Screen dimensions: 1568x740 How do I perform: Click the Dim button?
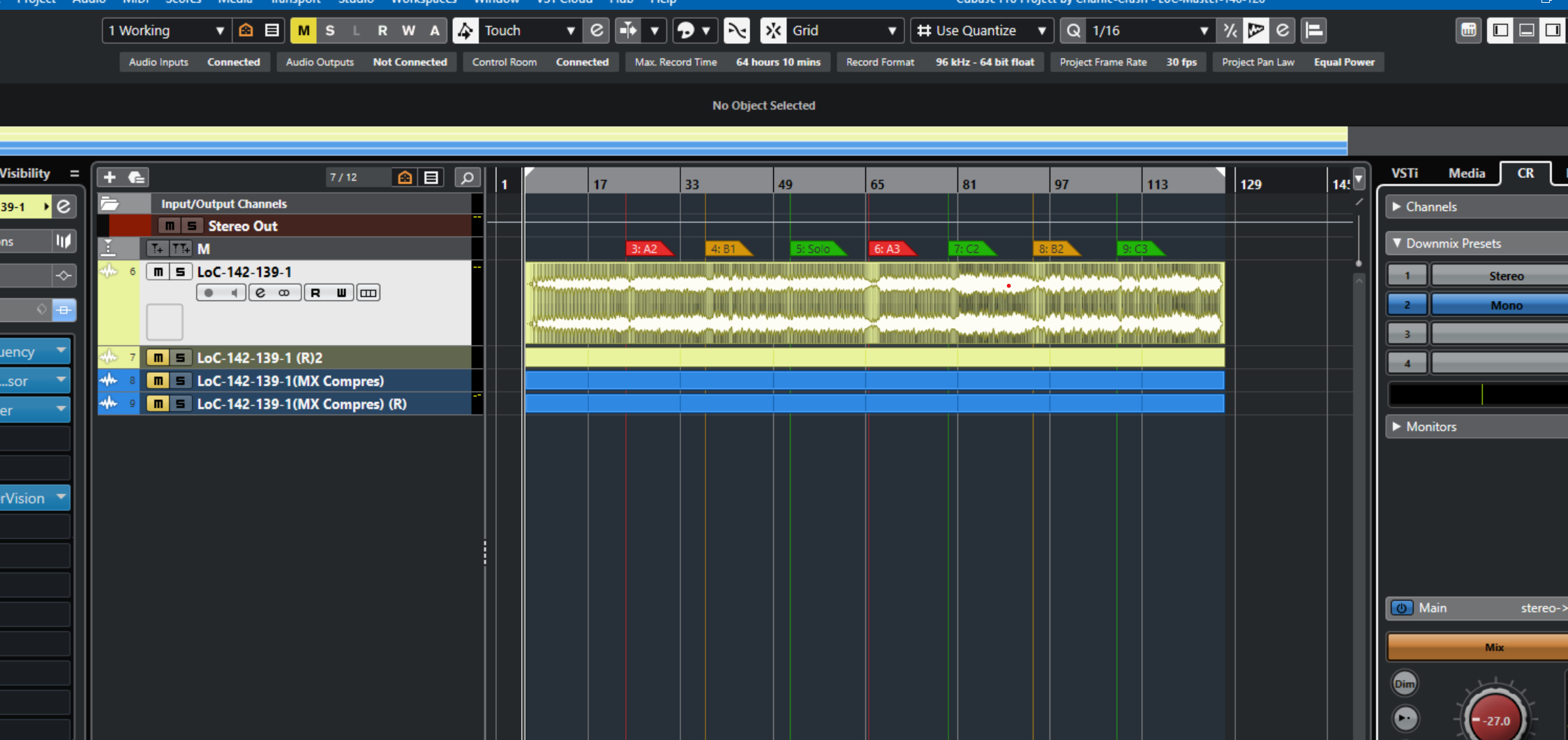point(1404,683)
